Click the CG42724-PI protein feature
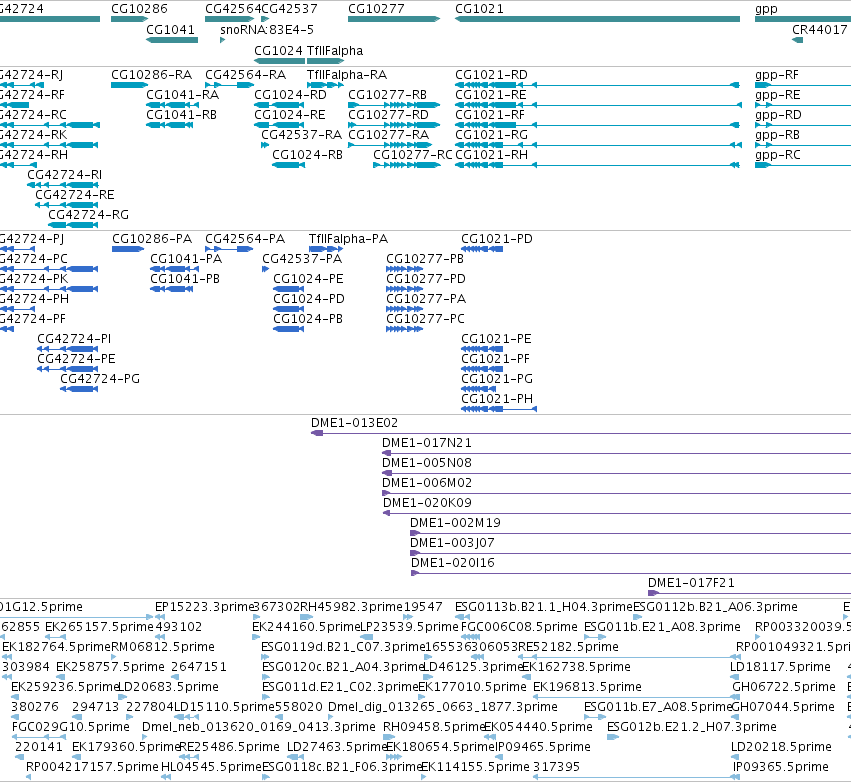This screenshot has height=782, width=851. point(68,349)
